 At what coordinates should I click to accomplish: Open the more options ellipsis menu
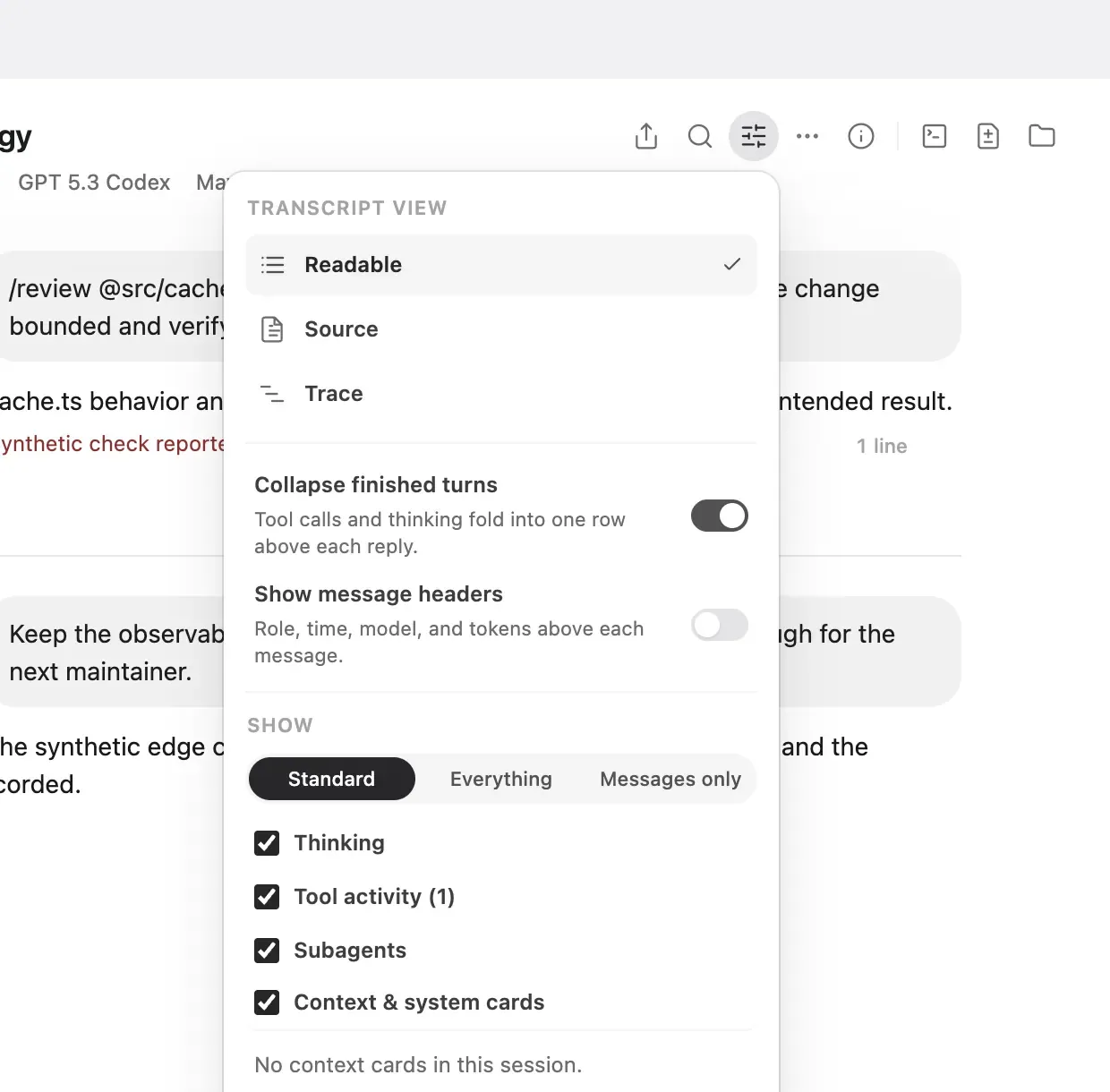pos(807,136)
